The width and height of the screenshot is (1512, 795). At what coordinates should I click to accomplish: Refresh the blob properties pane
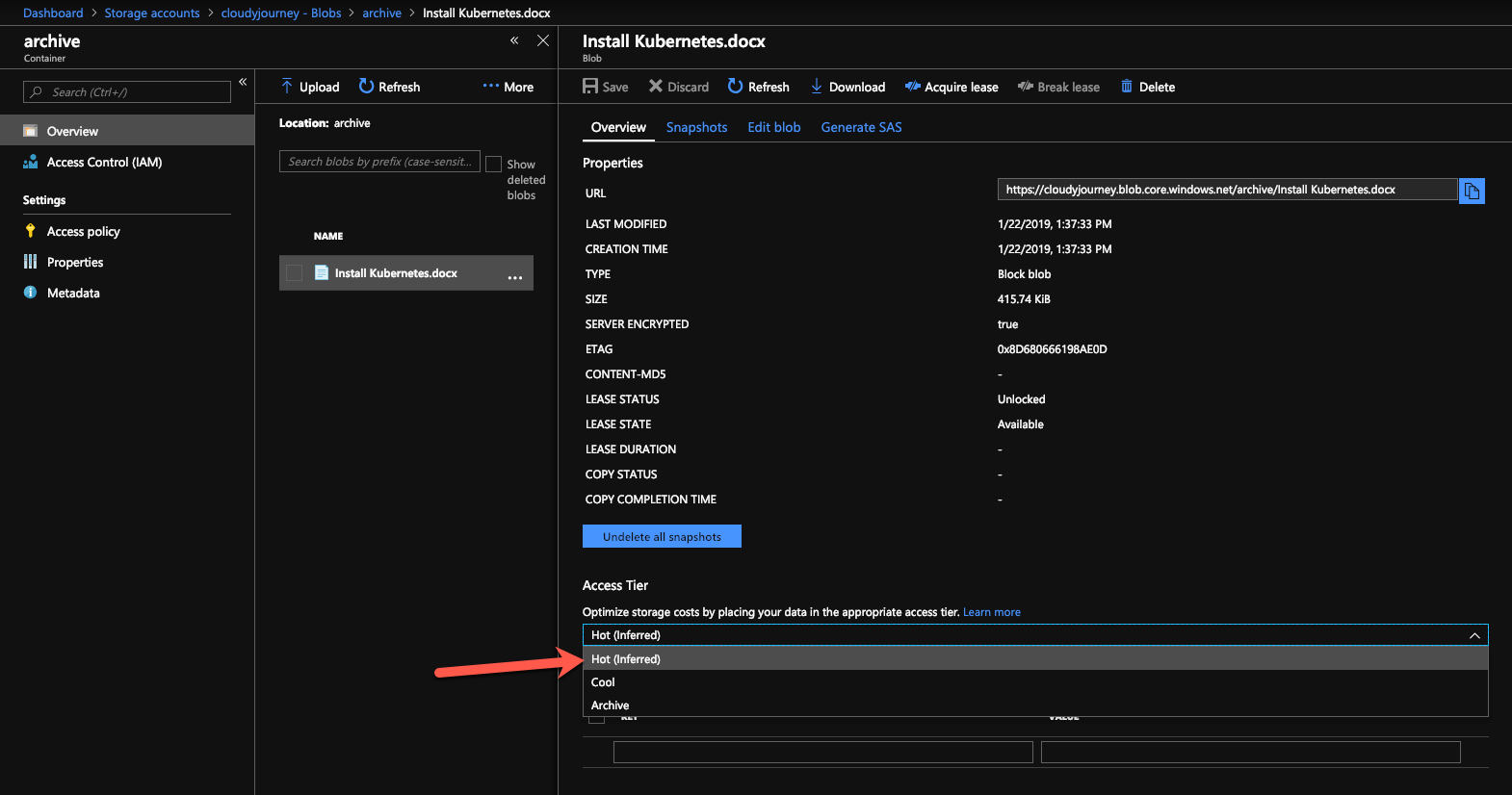click(x=759, y=87)
